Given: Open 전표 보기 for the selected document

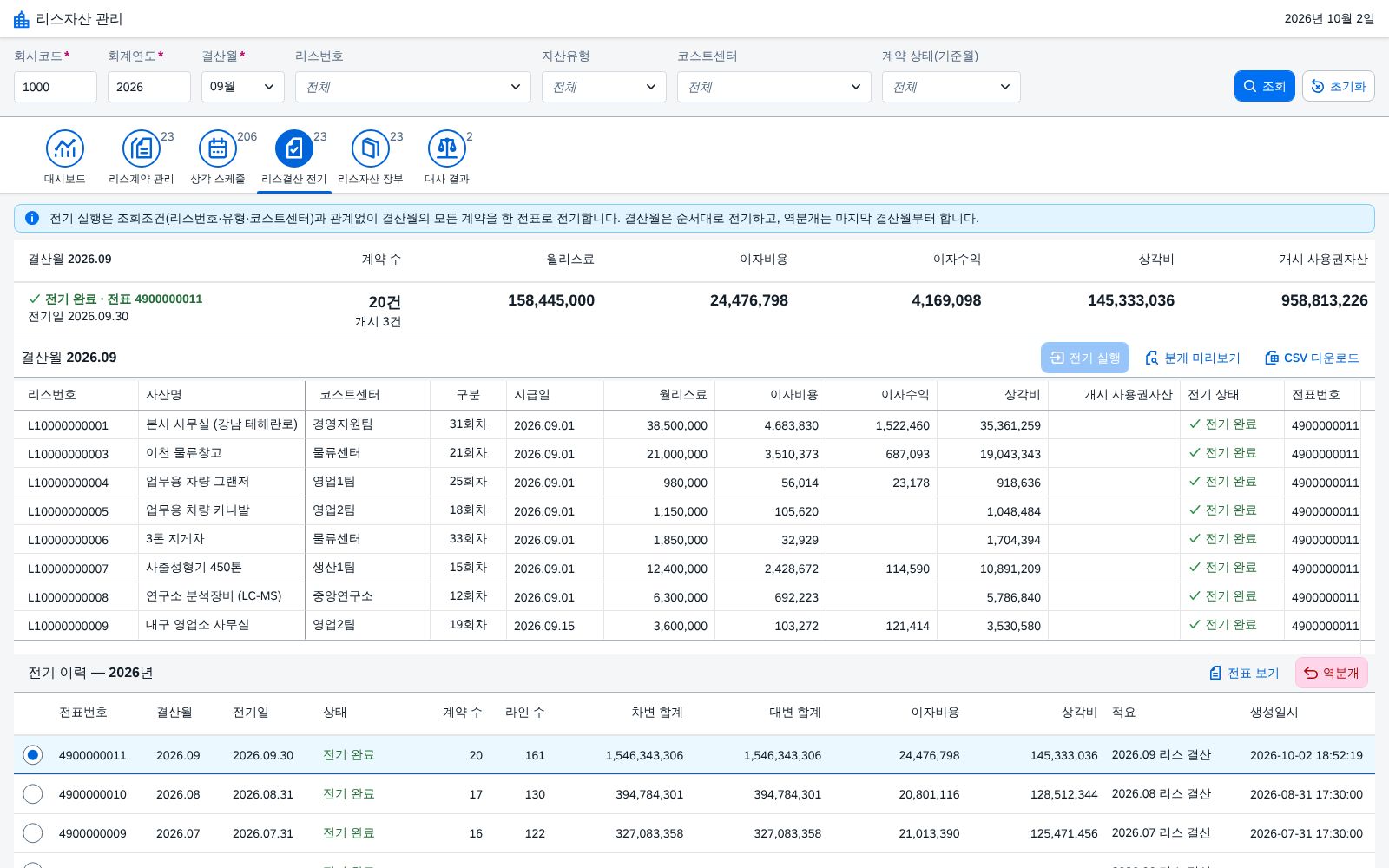Looking at the screenshot, I should click(1244, 673).
